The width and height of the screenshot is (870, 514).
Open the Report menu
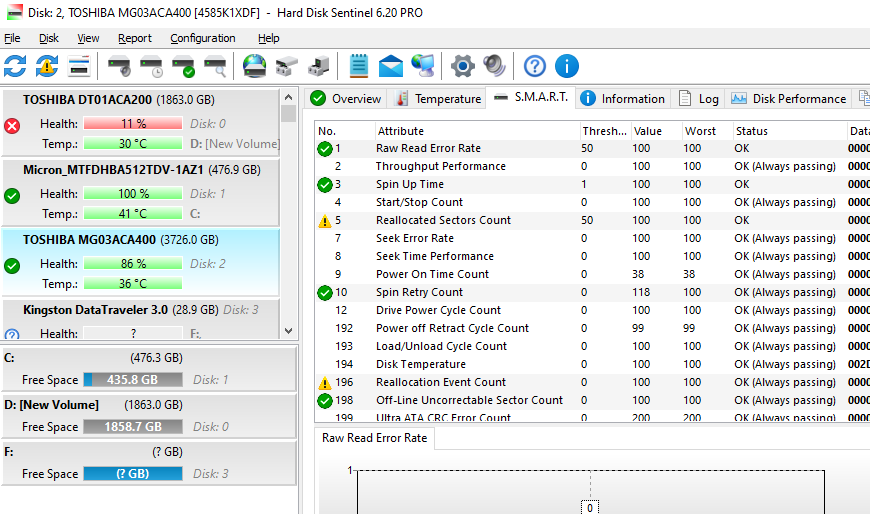point(135,38)
